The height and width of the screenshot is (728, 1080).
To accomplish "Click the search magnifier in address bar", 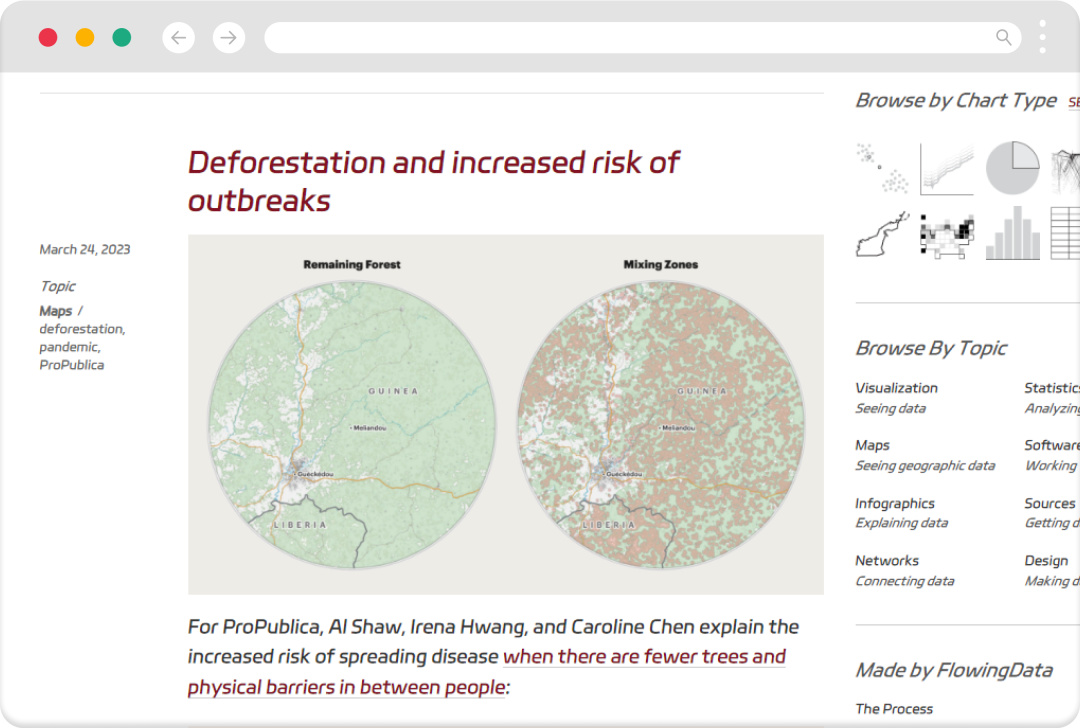I will pyautogui.click(x=1004, y=38).
